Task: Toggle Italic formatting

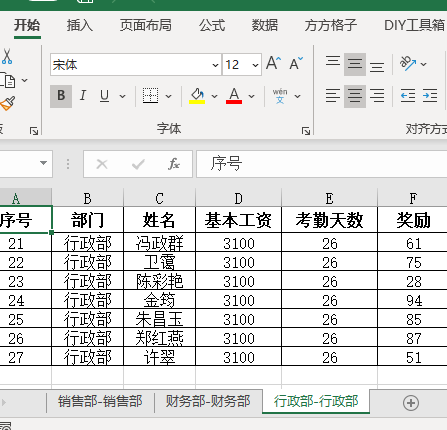Action: pos(83,96)
